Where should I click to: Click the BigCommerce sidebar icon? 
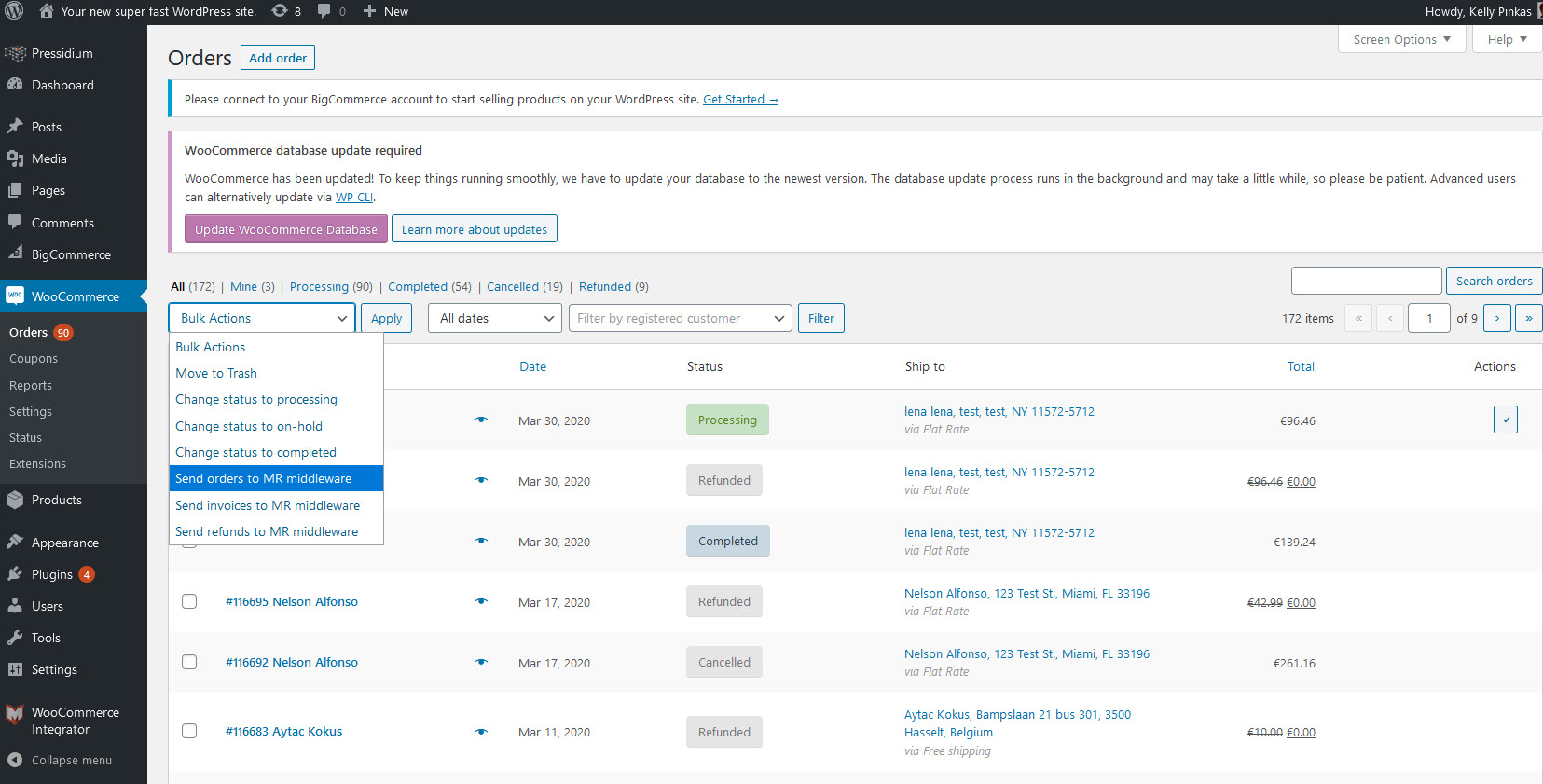[x=15, y=254]
